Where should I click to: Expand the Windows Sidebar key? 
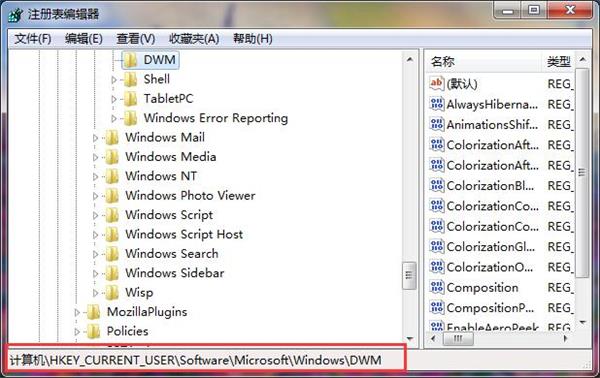coord(95,274)
